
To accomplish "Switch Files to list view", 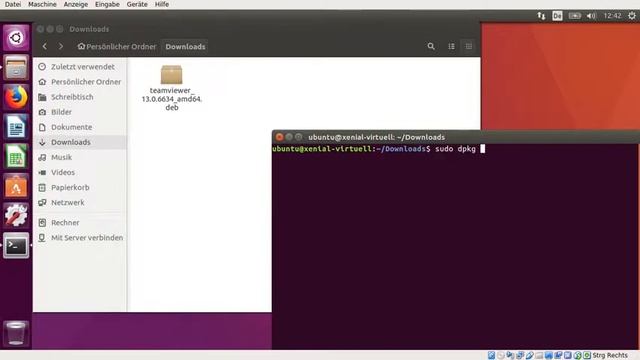I will (451, 47).
